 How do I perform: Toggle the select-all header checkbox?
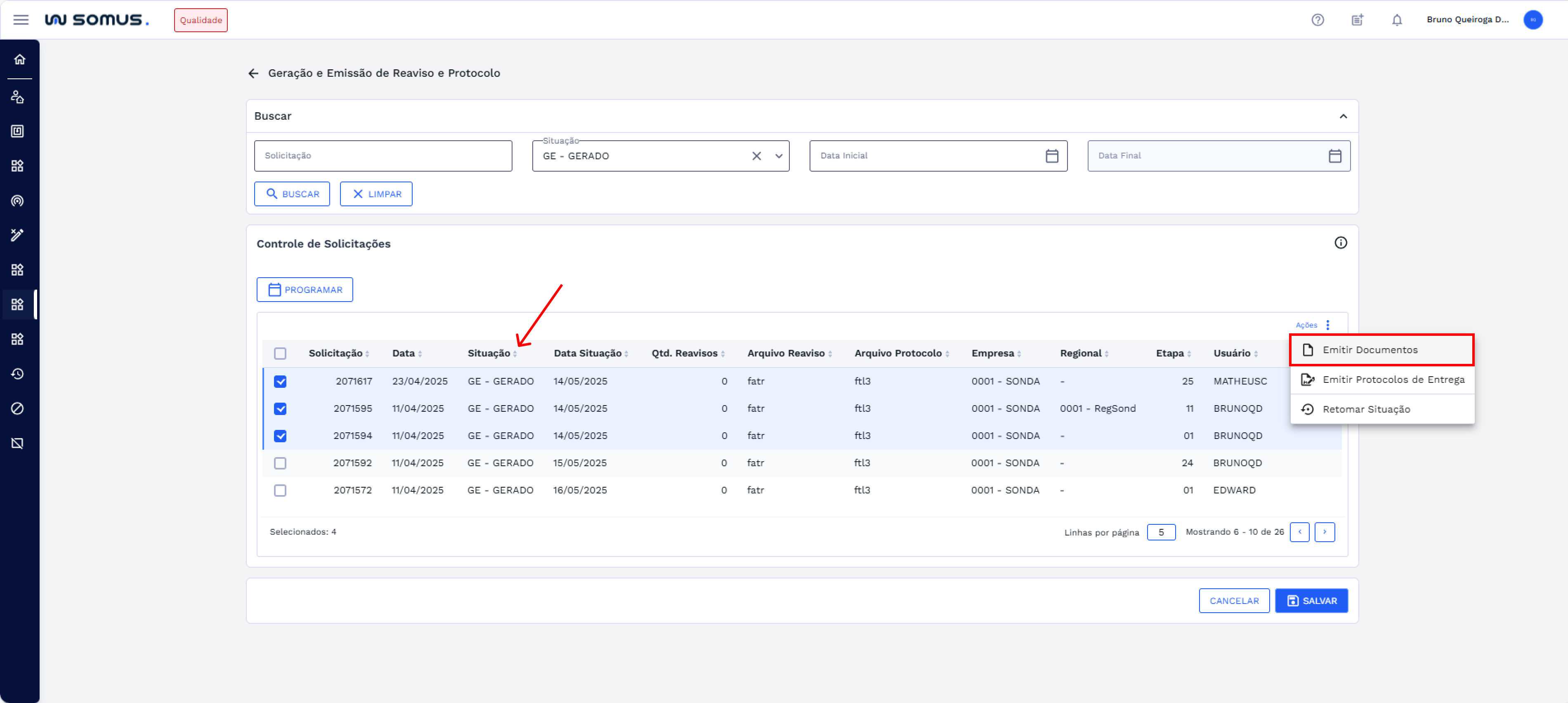280,353
